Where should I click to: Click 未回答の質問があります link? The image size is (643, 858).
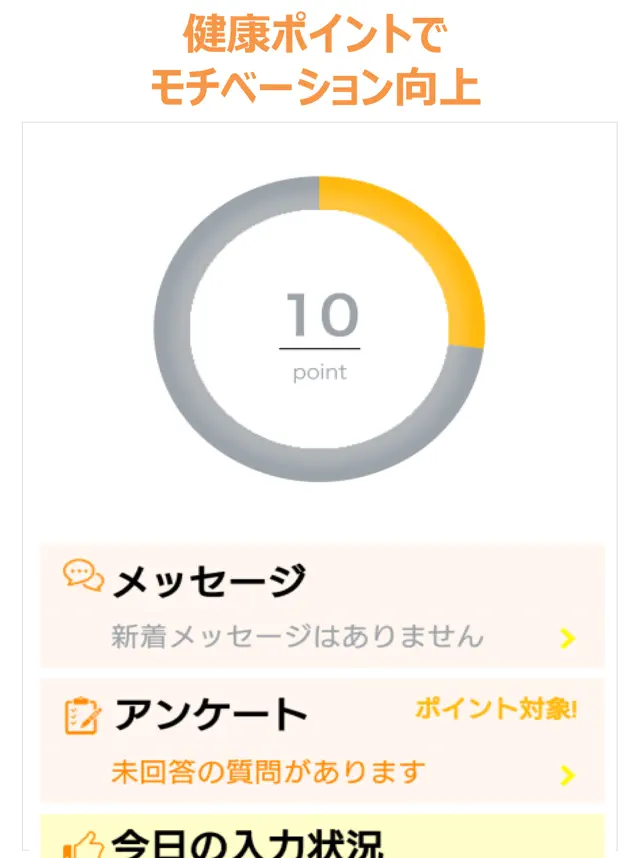point(268,772)
